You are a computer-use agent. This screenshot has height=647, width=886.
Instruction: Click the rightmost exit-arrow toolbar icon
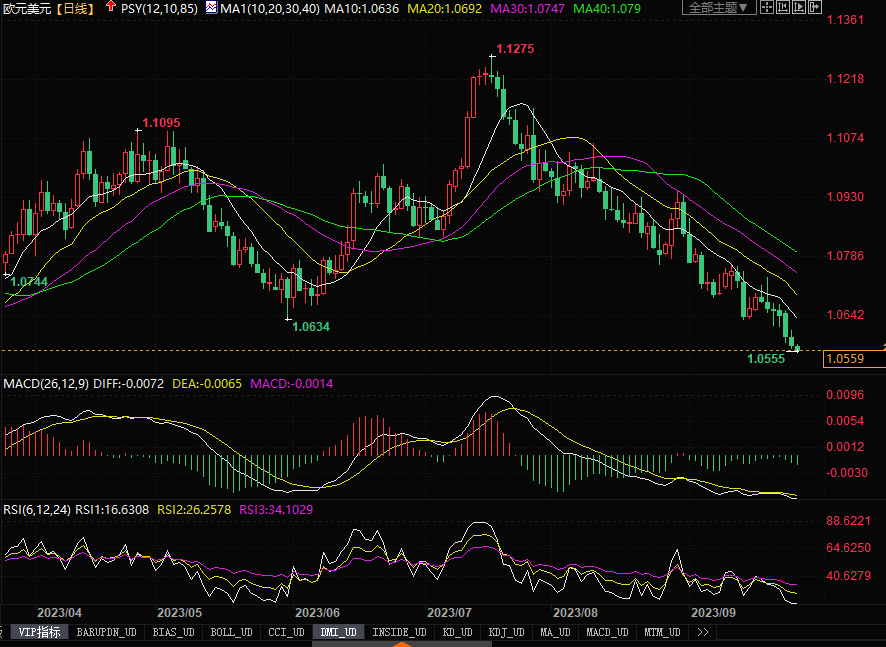812,8
